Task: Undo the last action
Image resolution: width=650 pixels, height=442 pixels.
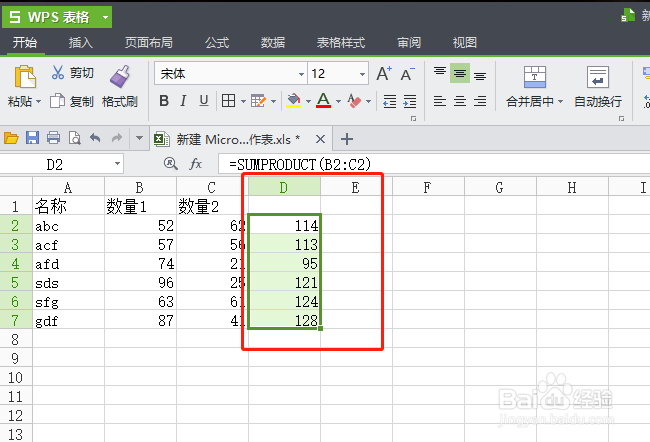Action: 95,138
